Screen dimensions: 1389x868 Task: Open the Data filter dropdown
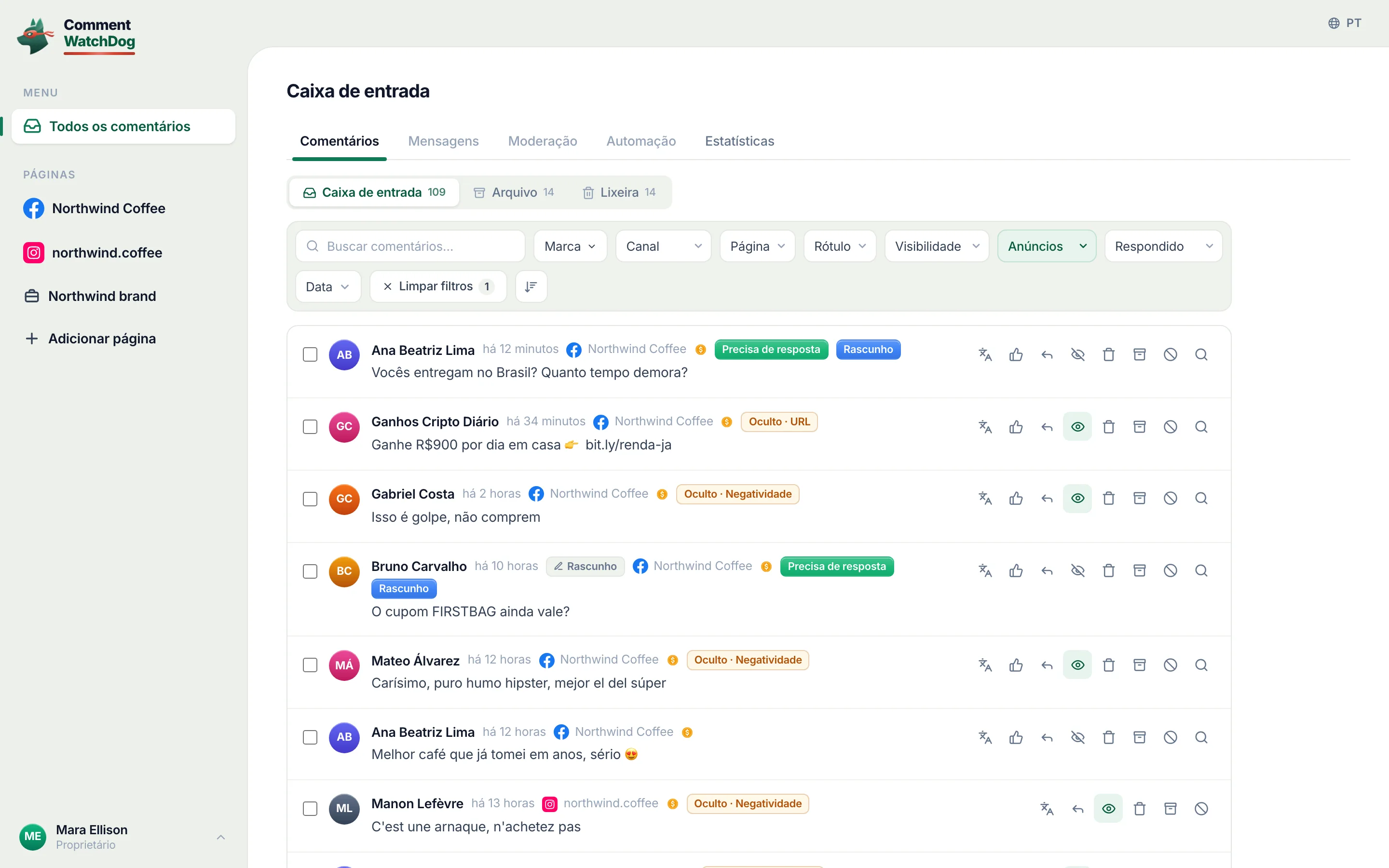point(328,286)
